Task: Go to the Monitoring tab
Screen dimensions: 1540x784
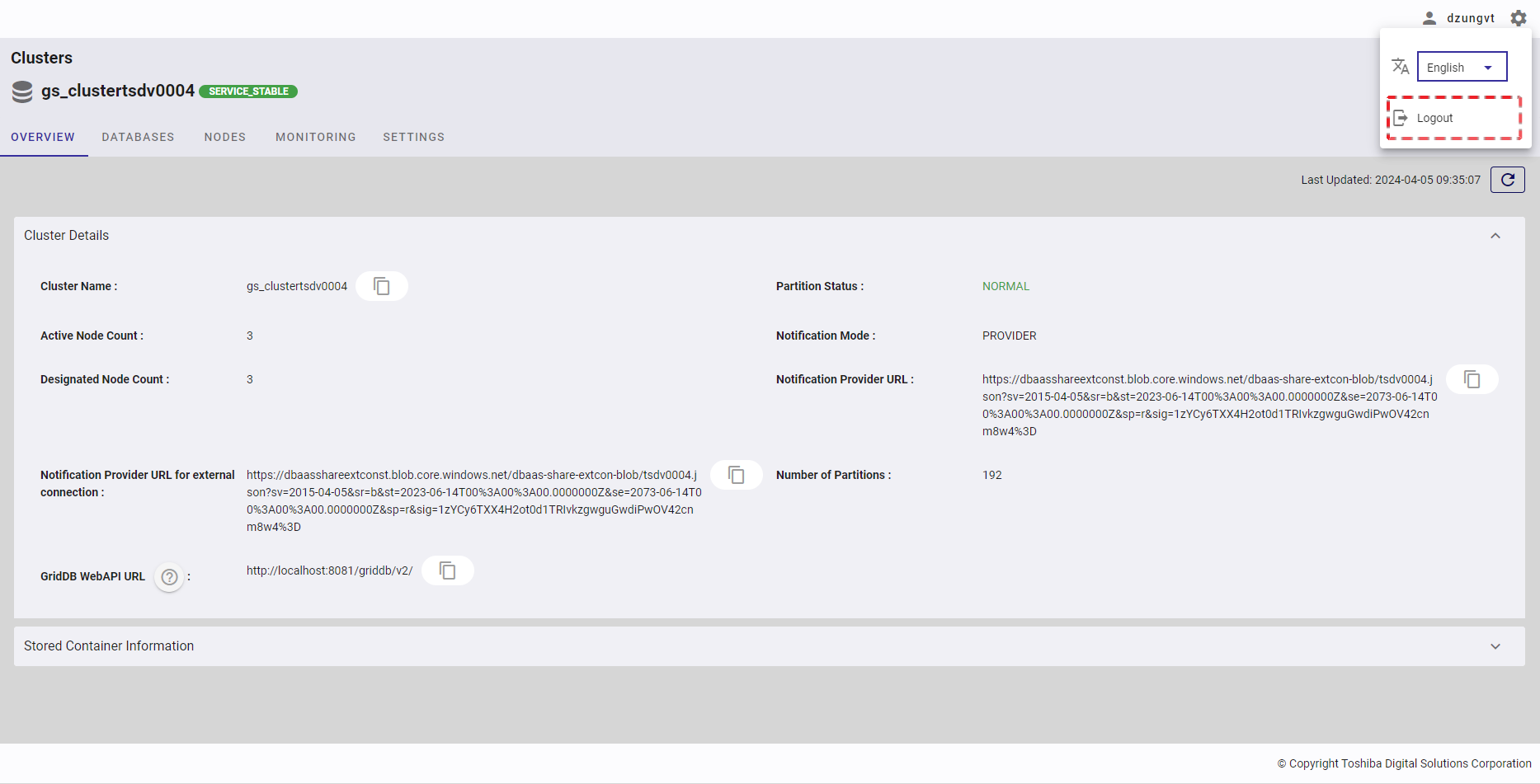Action: [316, 137]
